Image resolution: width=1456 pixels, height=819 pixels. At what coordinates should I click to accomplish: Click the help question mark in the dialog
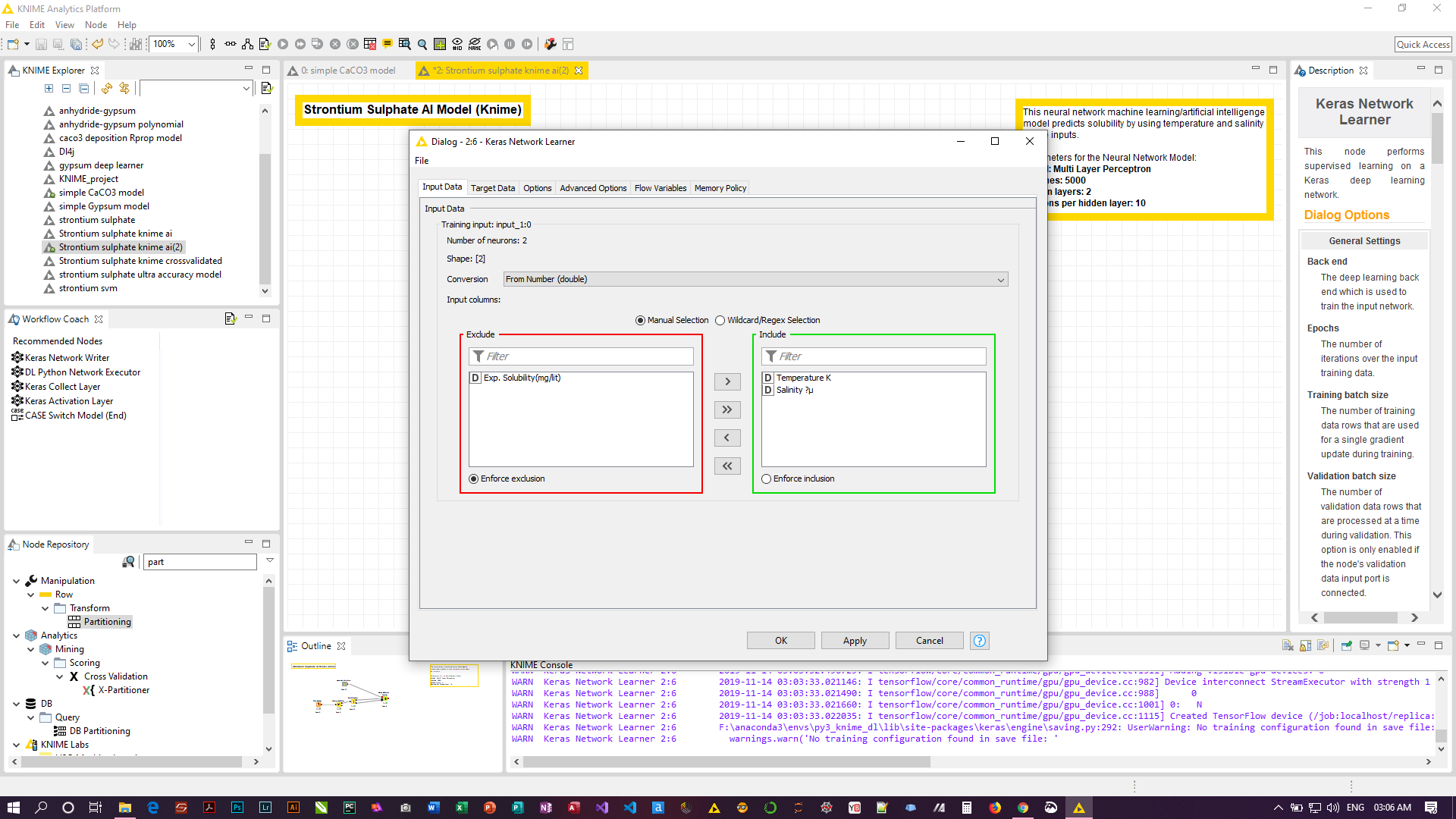click(x=980, y=641)
